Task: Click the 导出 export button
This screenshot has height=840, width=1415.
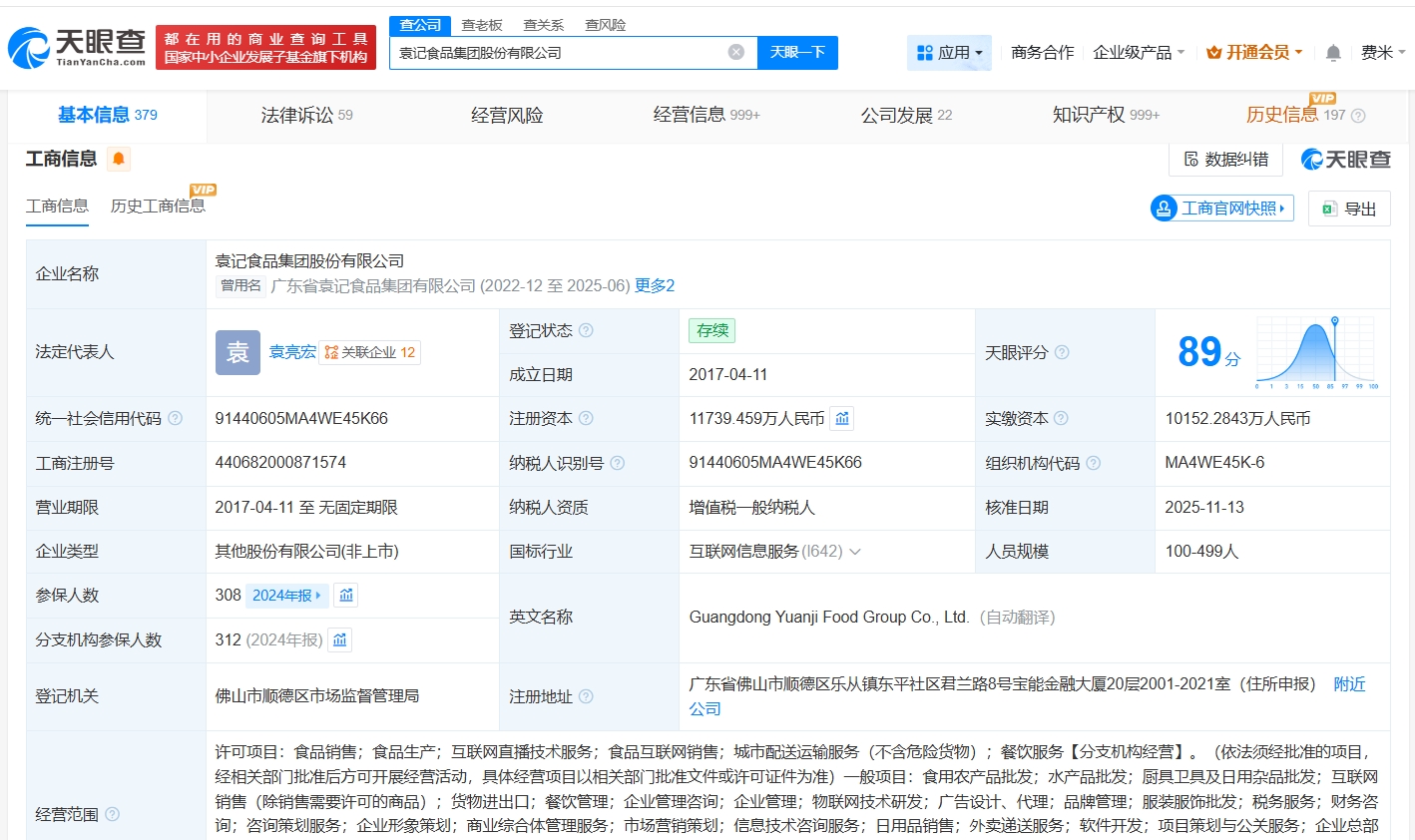Action: 1349,209
